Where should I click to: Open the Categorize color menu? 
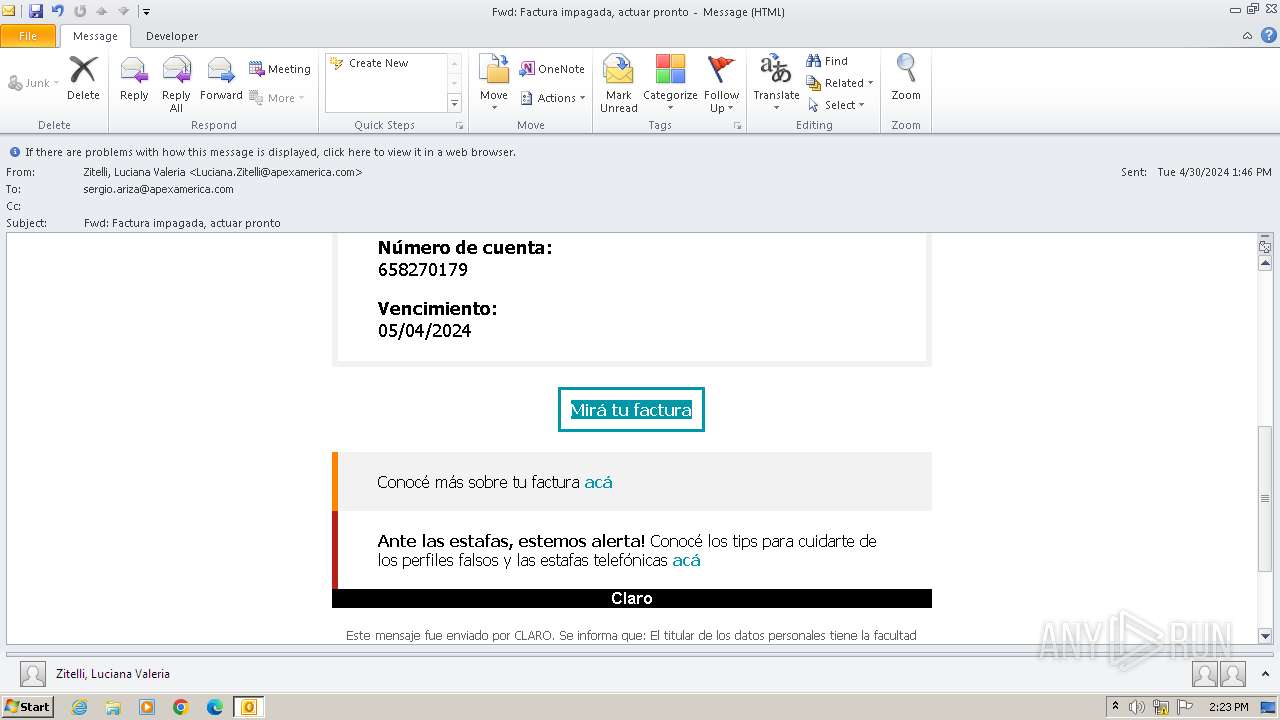pos(670,83)
